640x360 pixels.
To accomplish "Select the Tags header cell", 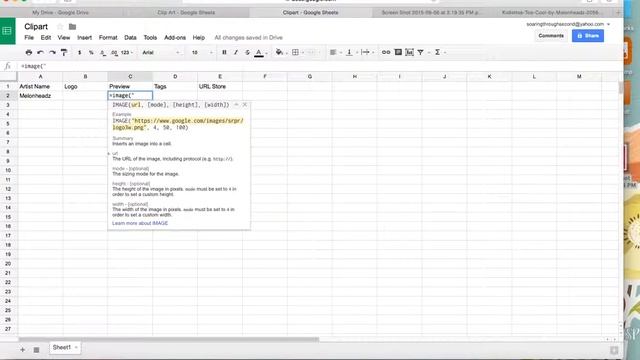I will click(175, 87).
